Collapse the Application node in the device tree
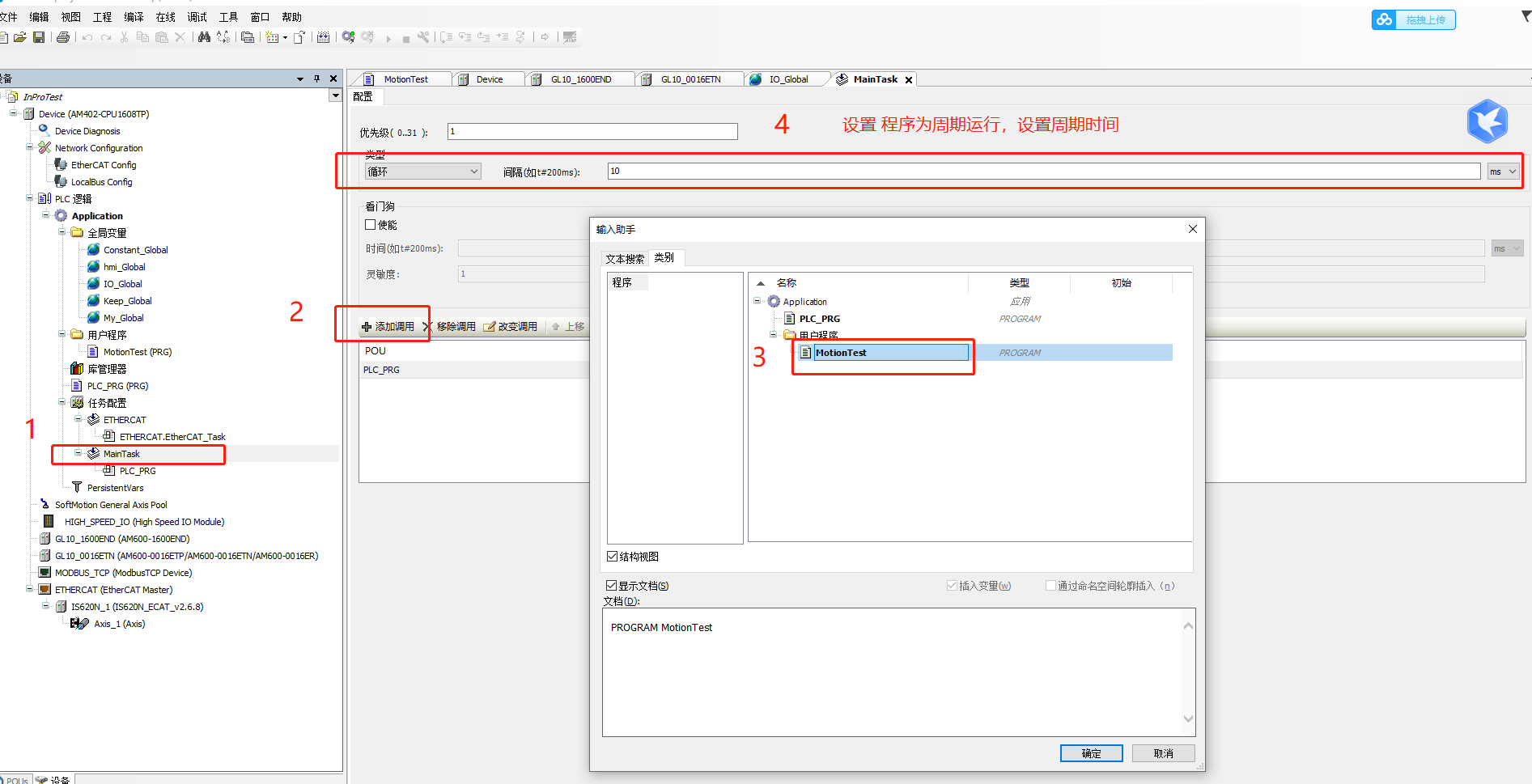 47,215
